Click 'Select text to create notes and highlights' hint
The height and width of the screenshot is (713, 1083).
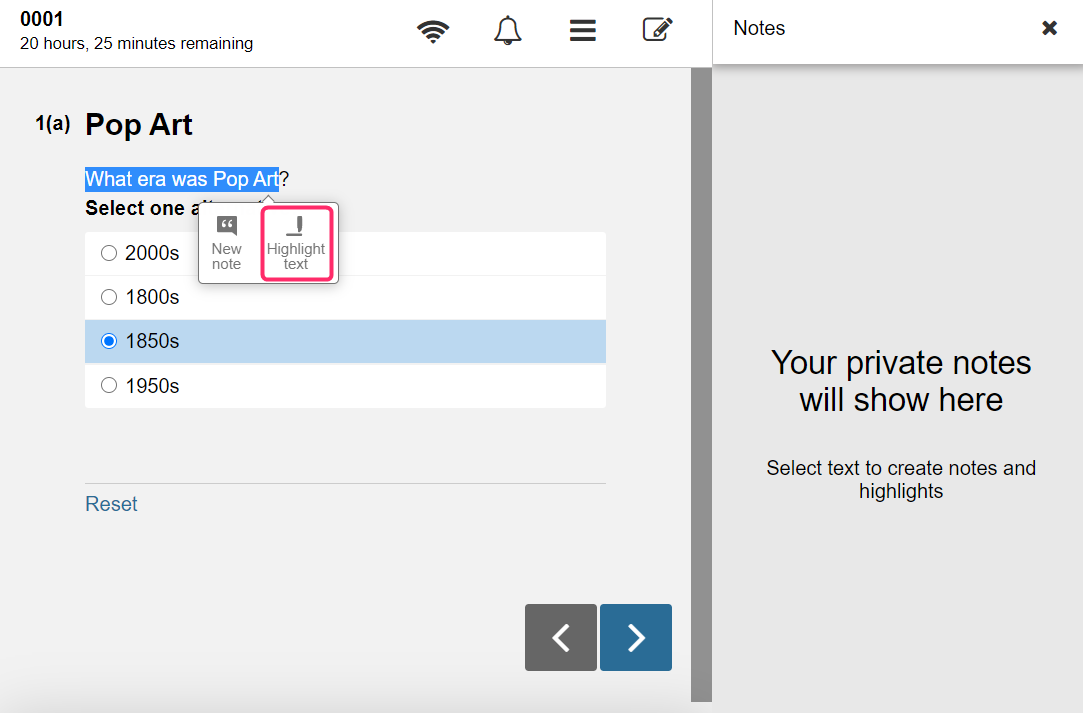click(901, 479)
